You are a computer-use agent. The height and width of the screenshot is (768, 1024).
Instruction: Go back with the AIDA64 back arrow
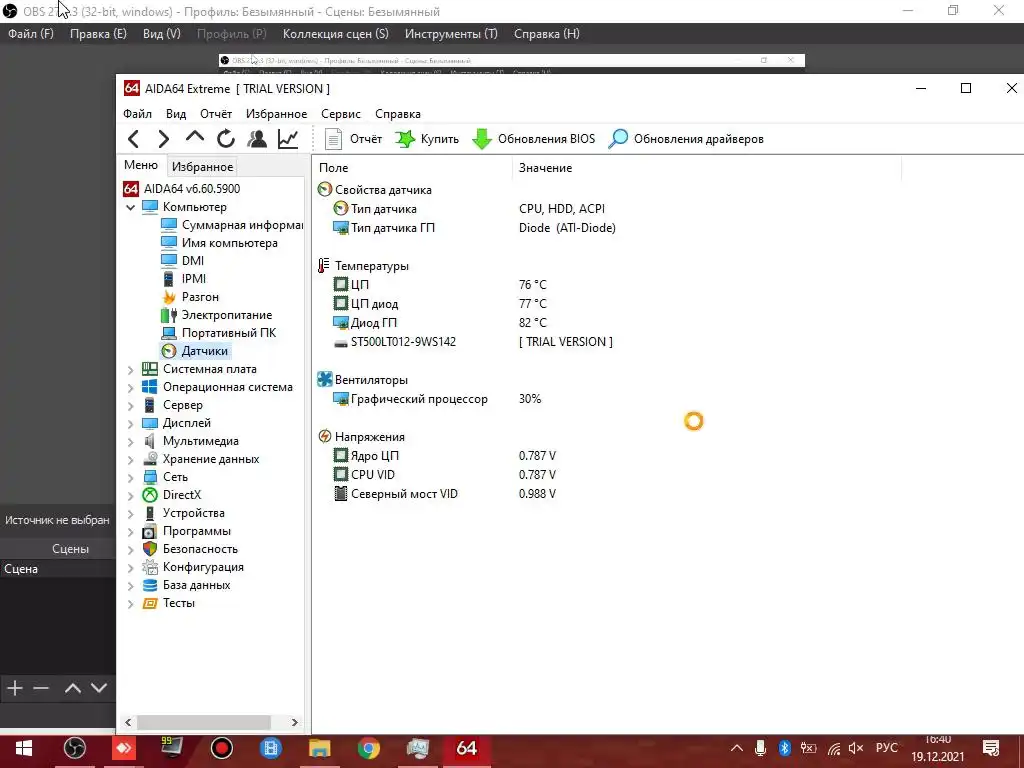(134, 138)
